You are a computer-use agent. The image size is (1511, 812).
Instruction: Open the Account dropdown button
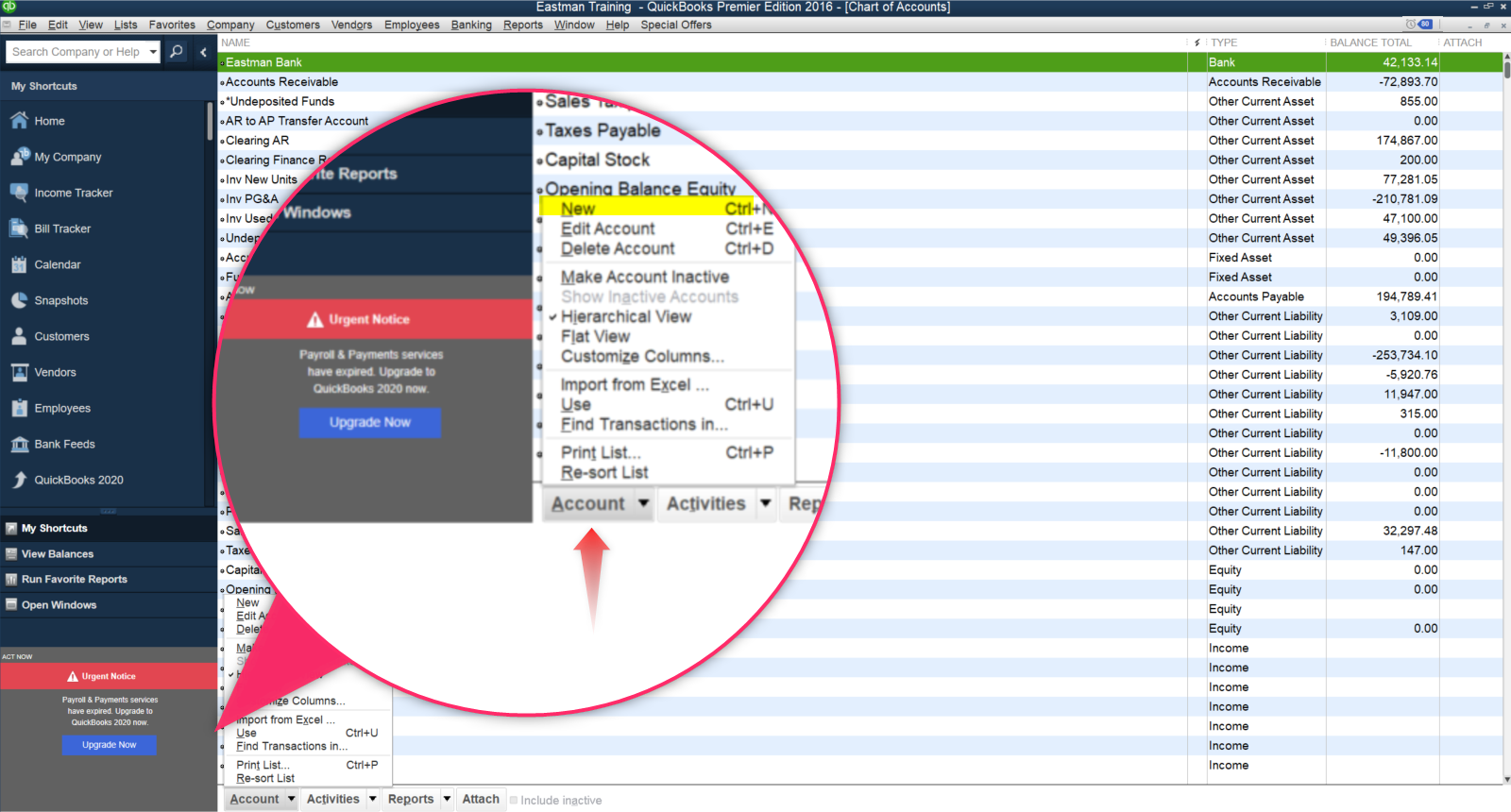tap(262, 799)
